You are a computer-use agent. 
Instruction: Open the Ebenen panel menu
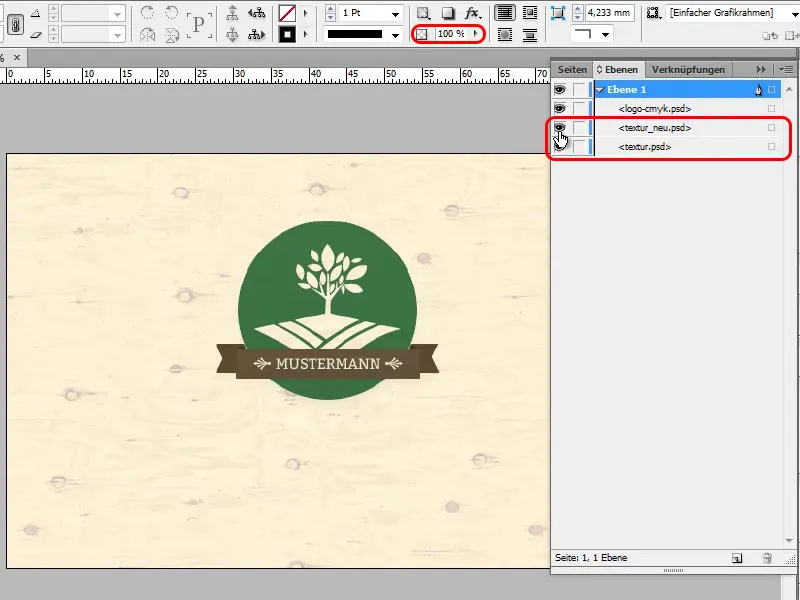786,69
